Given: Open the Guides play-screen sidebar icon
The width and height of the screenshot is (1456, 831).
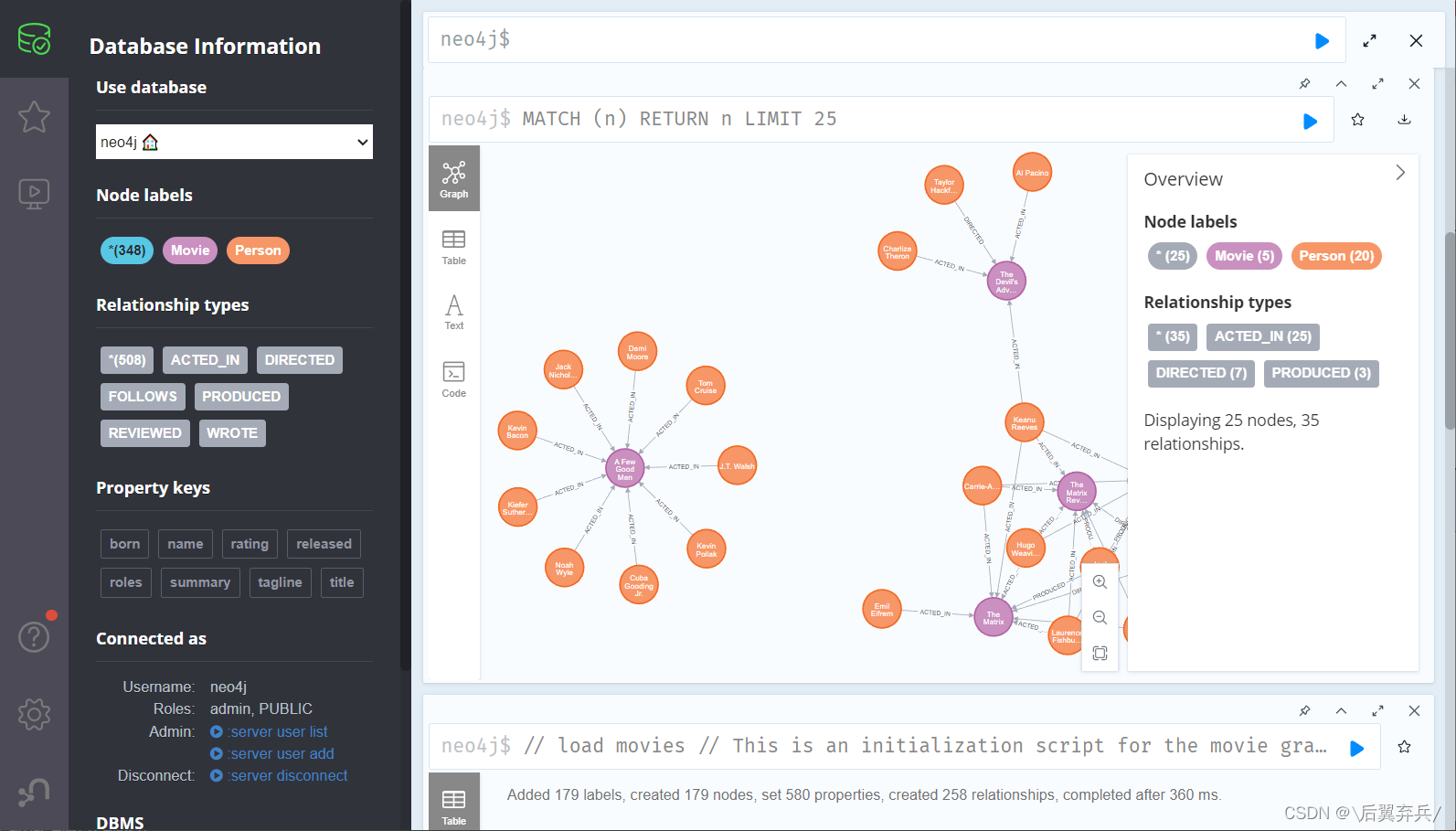Looking at the screenshot, I should coord(34,193).
